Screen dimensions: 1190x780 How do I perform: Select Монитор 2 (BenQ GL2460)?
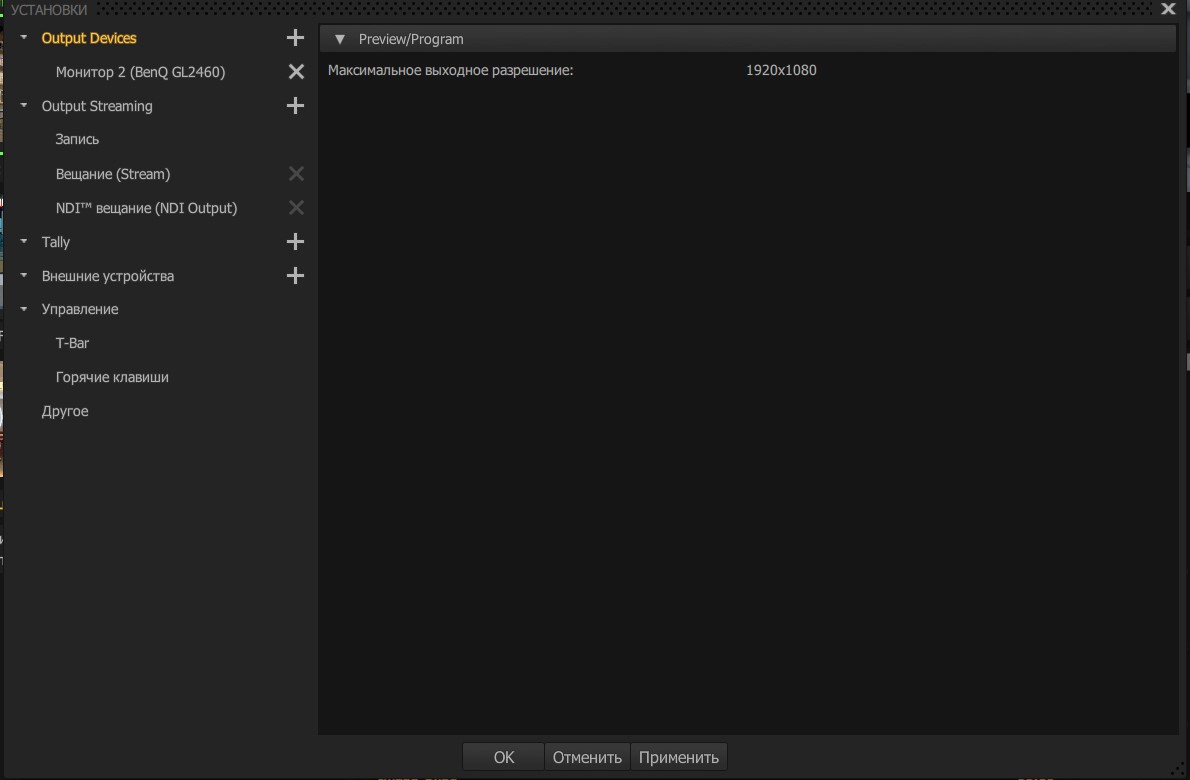click(140, 72)
